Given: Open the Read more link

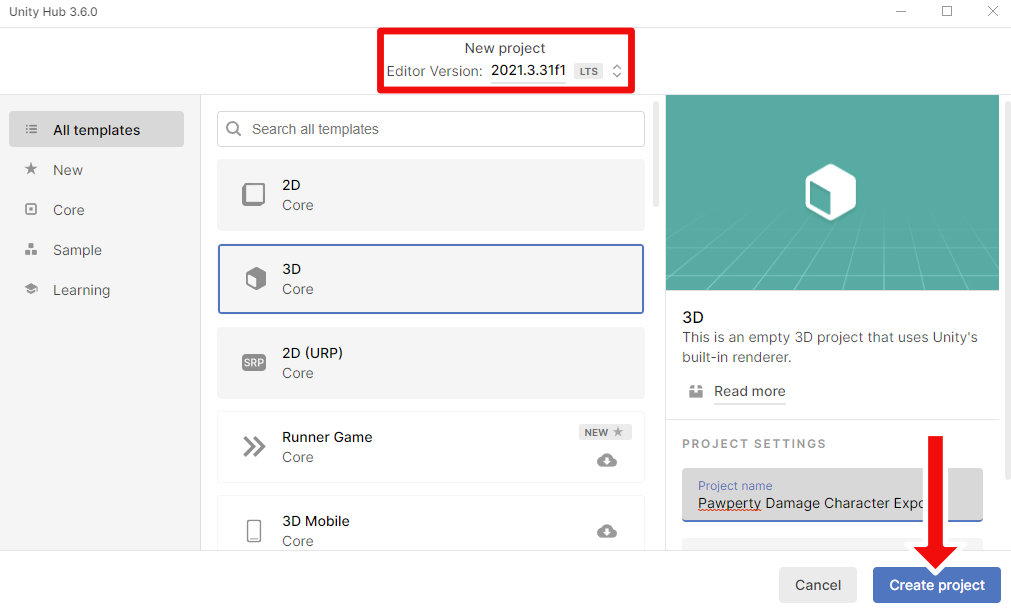Looking at the screenshot, I should click(x=749, y=391).
